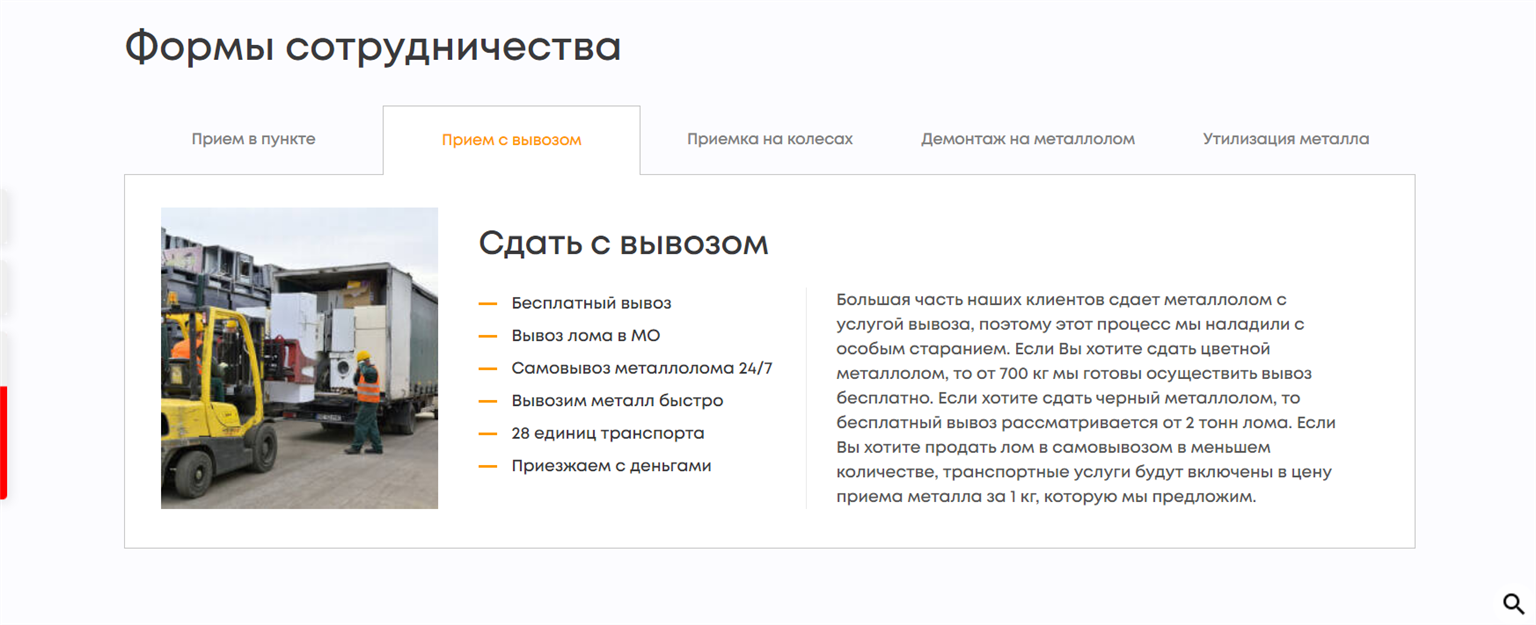
Task: Click the red side tab on left edge
Action: tap(3, 442)
